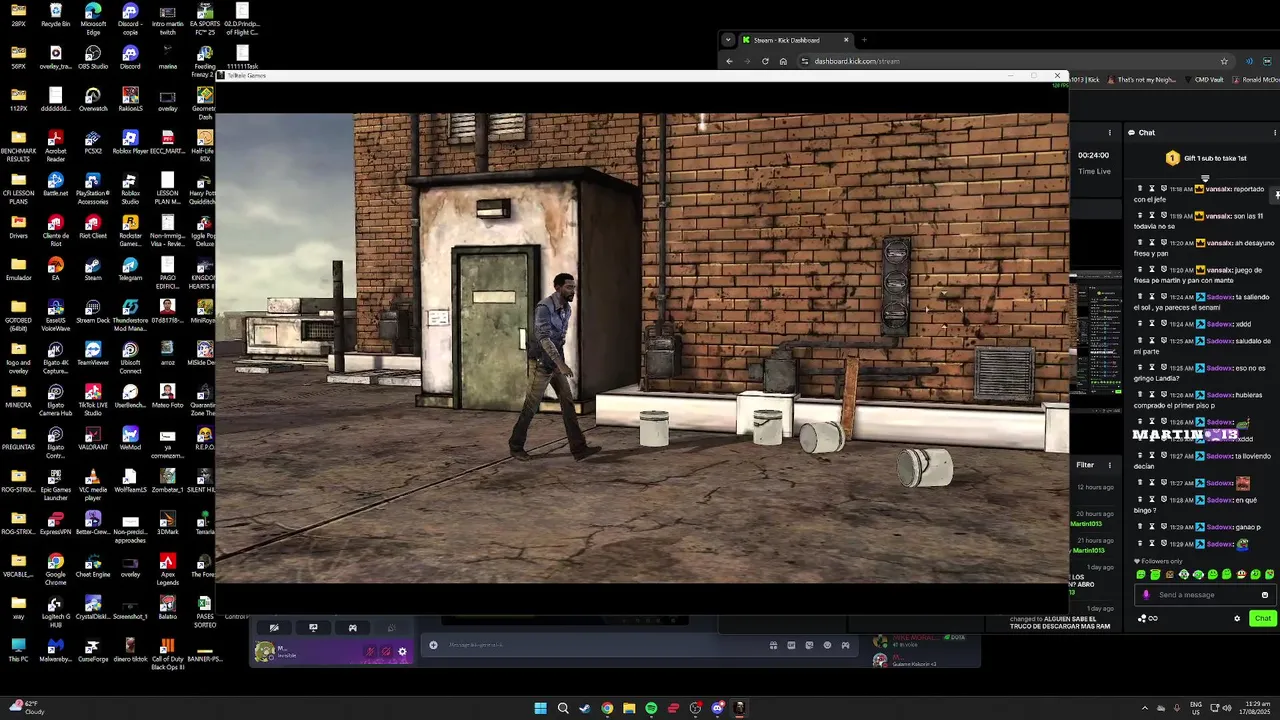Open the Discord desktop shortcut under Discord - copia
1280x720 pixels.
click(x=130, y=57)
